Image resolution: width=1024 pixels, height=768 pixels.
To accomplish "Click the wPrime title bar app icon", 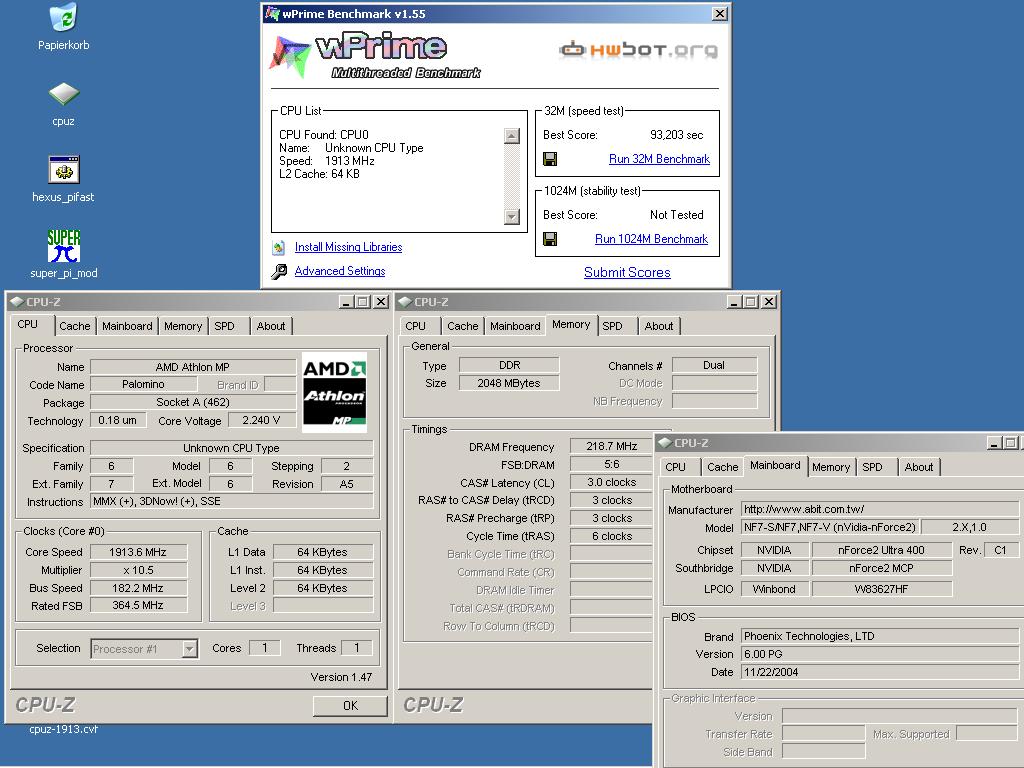I will (x=272, y=13).
